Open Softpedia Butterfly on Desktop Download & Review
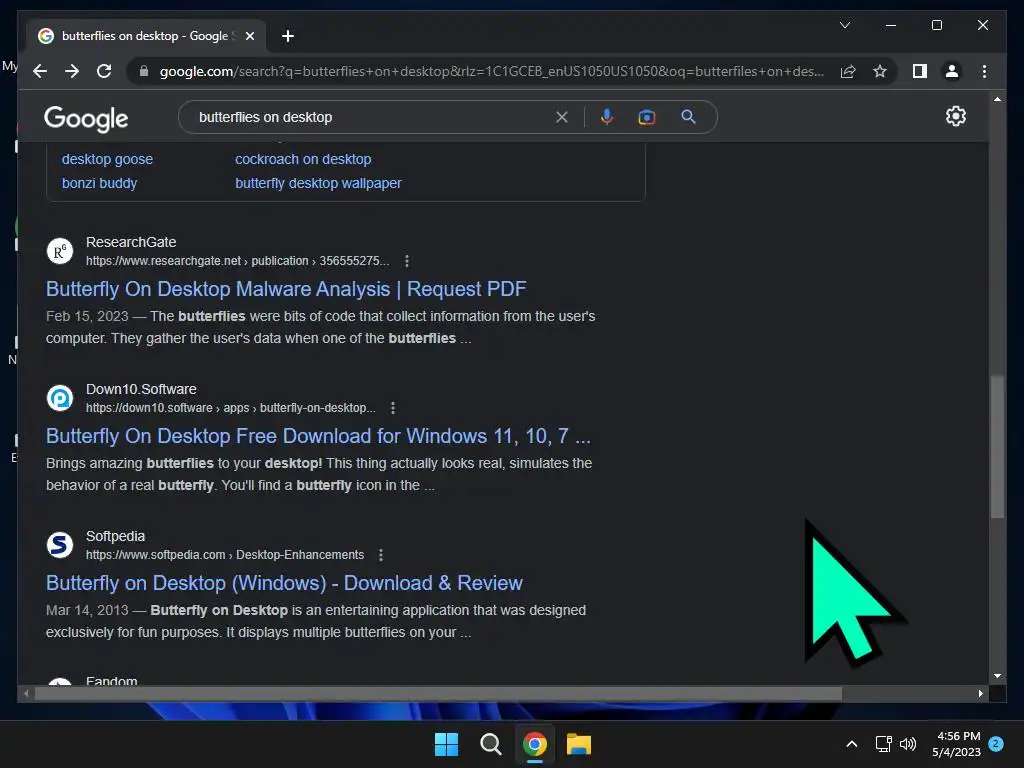1024x768 pixels. pyautogui.click(x=284, y=583)
